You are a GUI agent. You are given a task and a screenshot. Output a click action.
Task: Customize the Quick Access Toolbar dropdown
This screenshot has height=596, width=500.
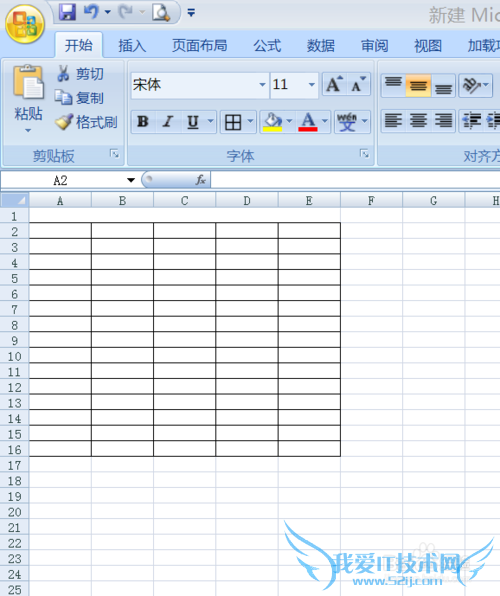pyautogui.click(x=191, y=13)
